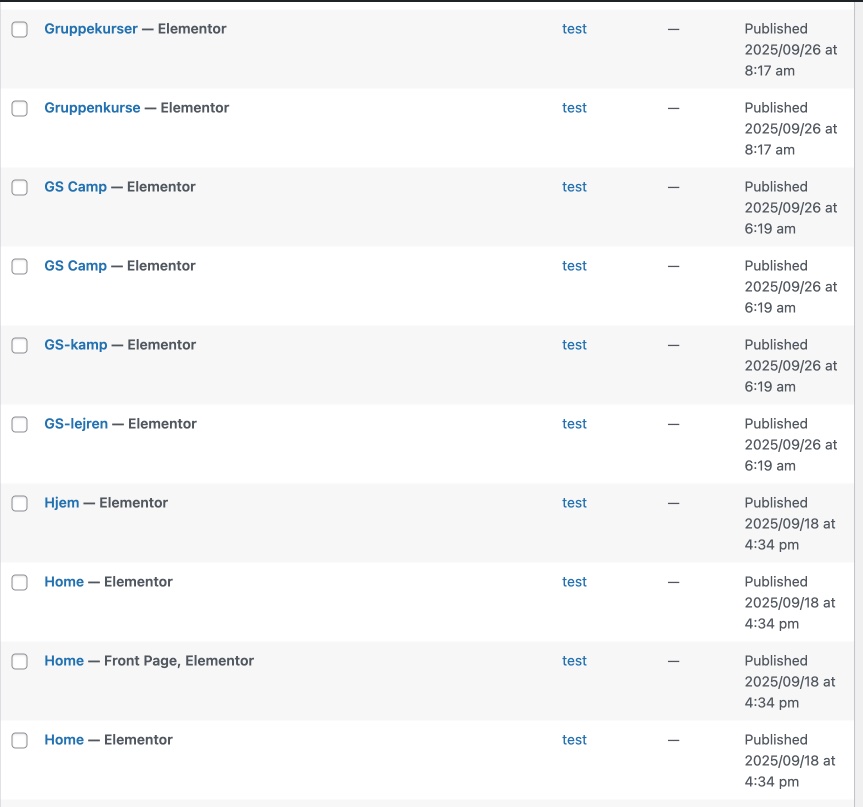Image resolution: width=863 pixels, height=807 pixels.
Task: Check the box beside GS-kamp
Action: [x=19, y=346]
